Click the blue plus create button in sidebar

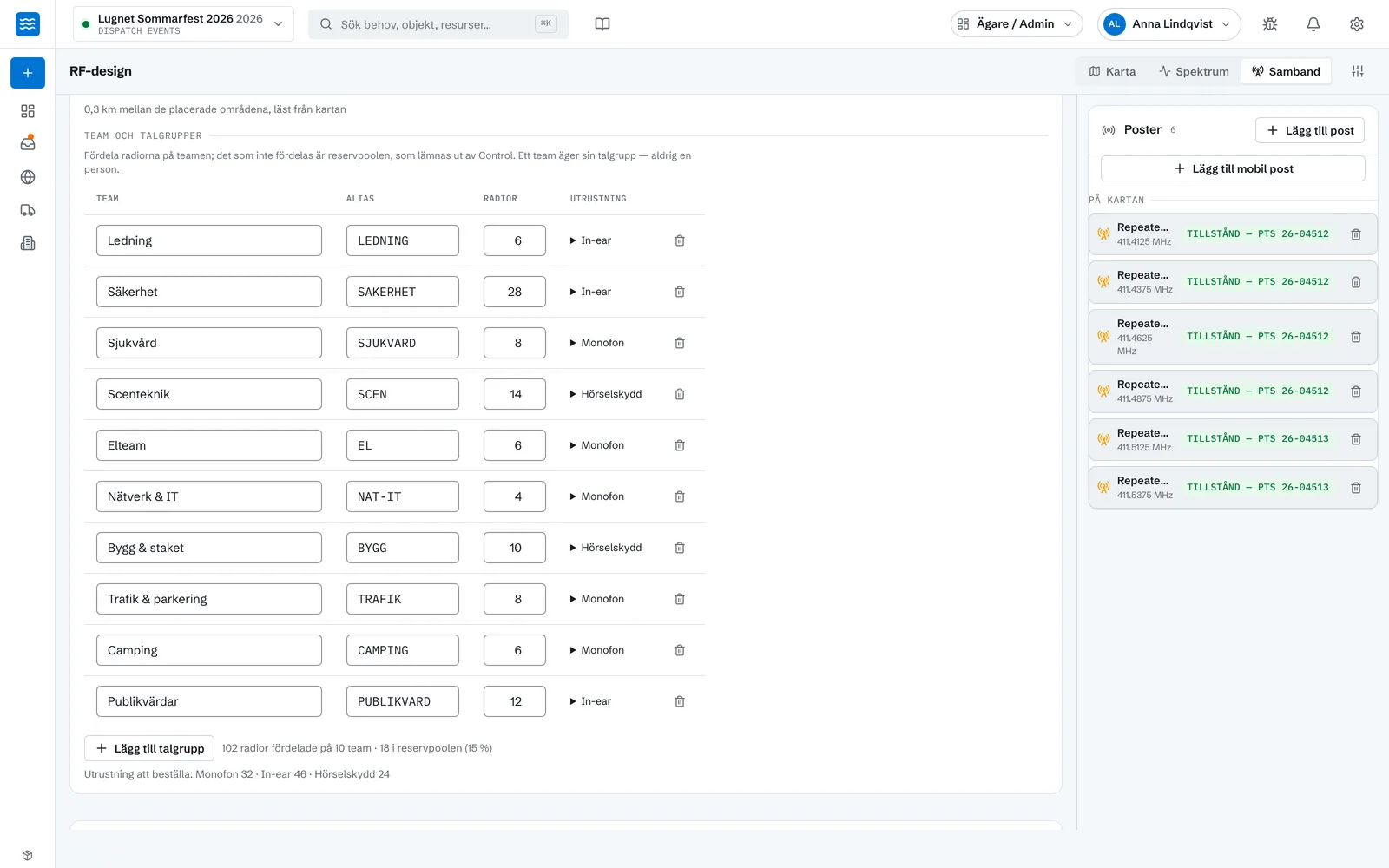(x=28, y=73)
